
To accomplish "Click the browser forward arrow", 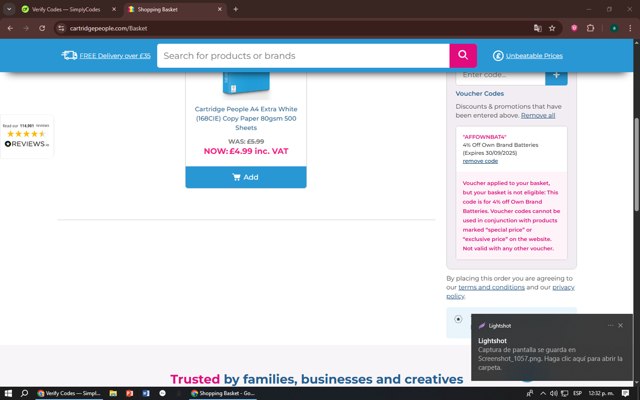I will [26, 28].
